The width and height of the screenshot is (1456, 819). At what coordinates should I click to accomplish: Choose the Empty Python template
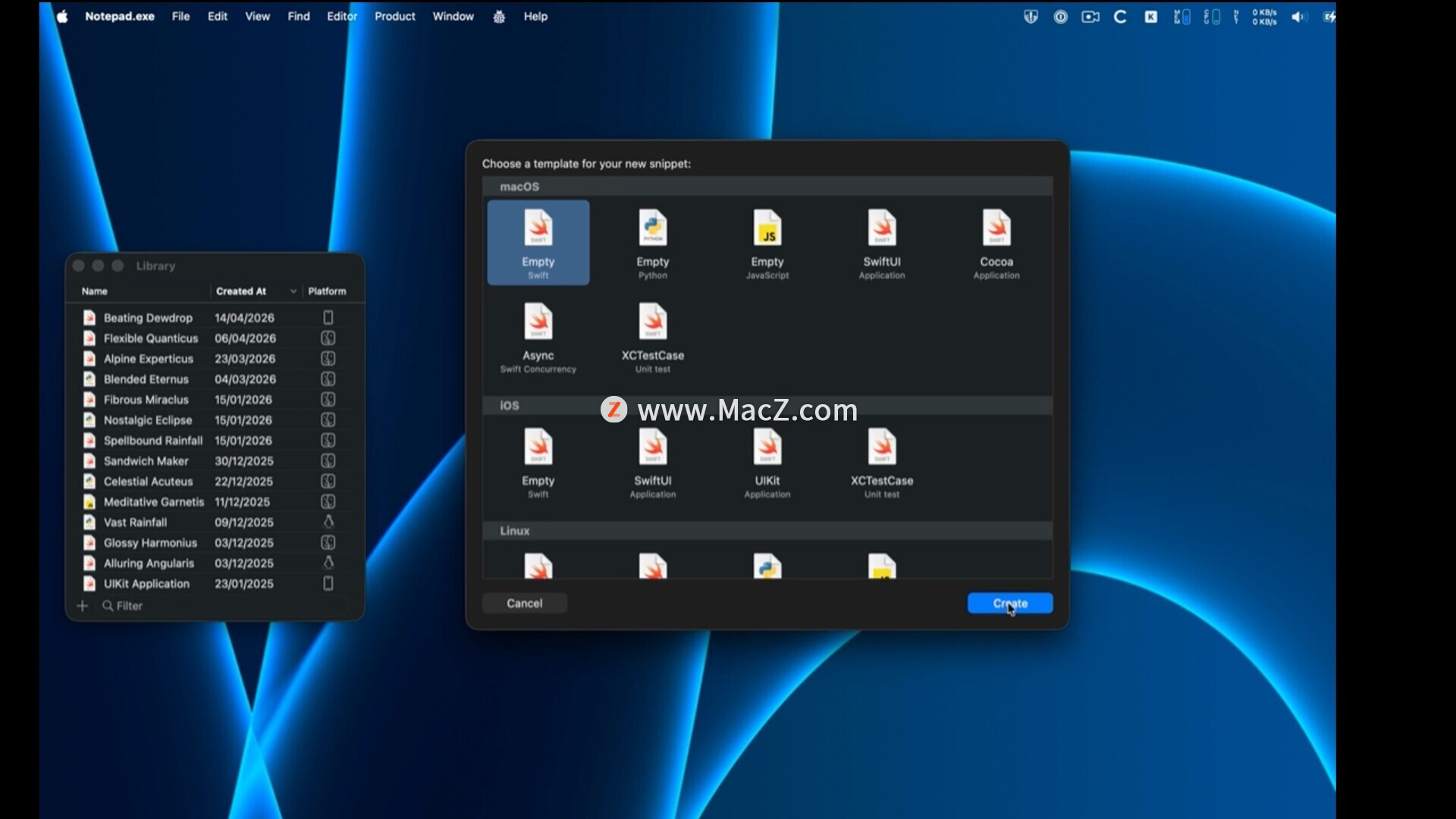(x=653, y=243)
